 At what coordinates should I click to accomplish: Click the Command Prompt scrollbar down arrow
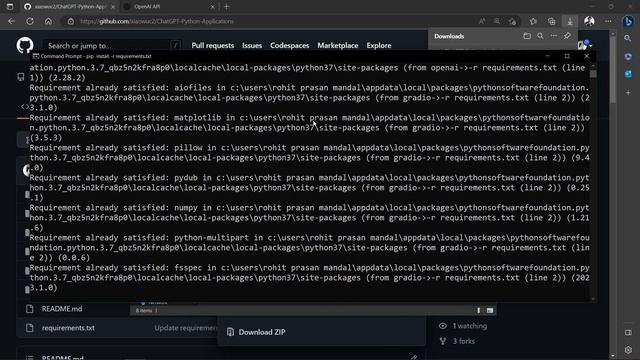point(593,299)
